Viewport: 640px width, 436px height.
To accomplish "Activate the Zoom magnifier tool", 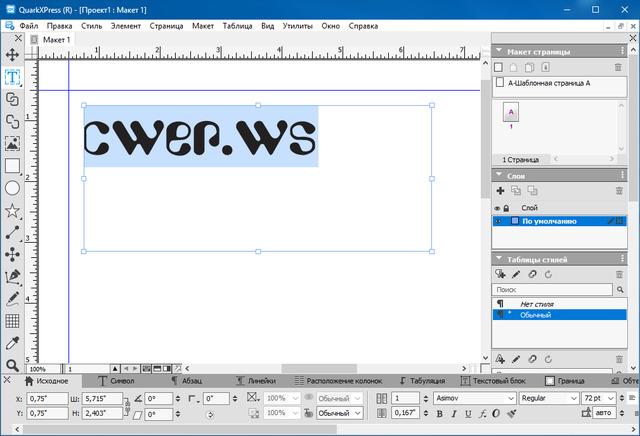I will point(13,365).
